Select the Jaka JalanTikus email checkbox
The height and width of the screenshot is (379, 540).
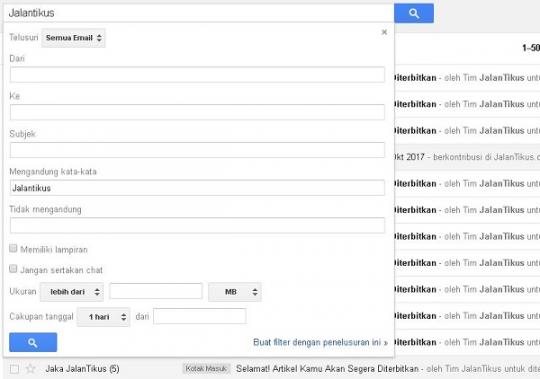coord(14,369)
